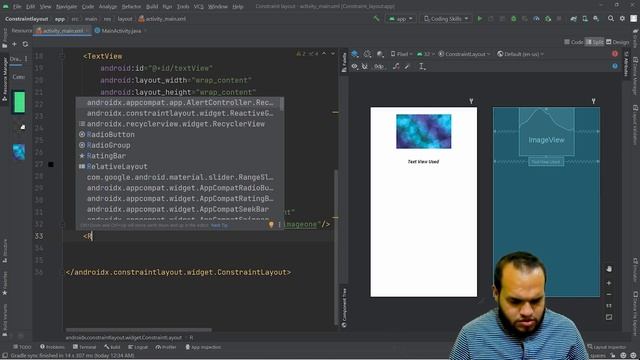This screenshot has height=360, width=640.
Task: Click the Sync Project with Gradle icon
Action: 573,19
